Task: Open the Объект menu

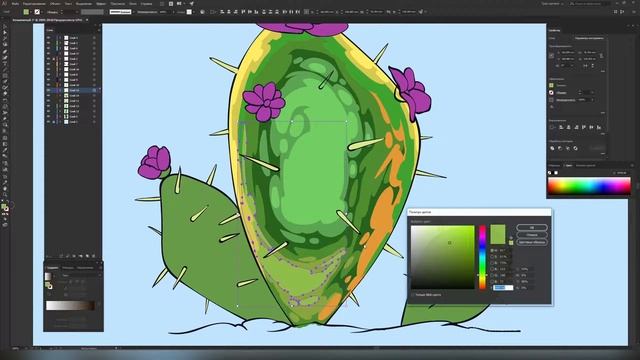Action: coord(55,3)
